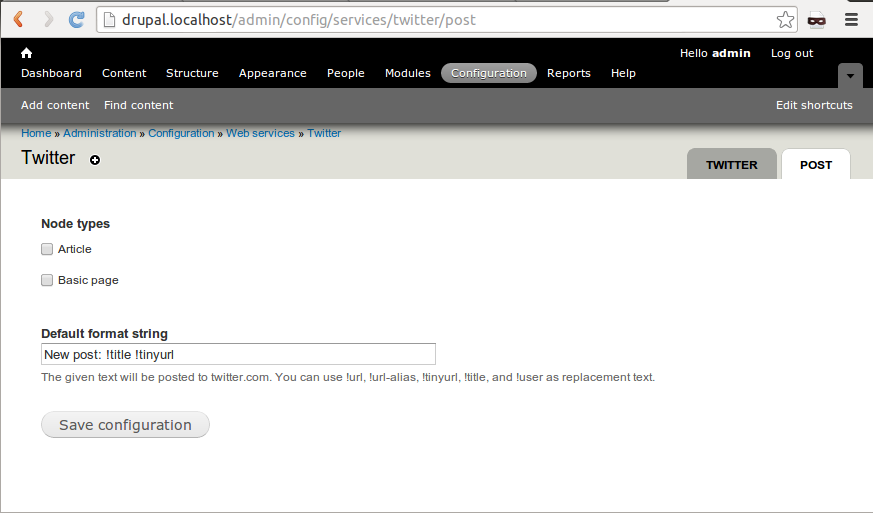
Task: Log out of the site
Action: point(792,53)
